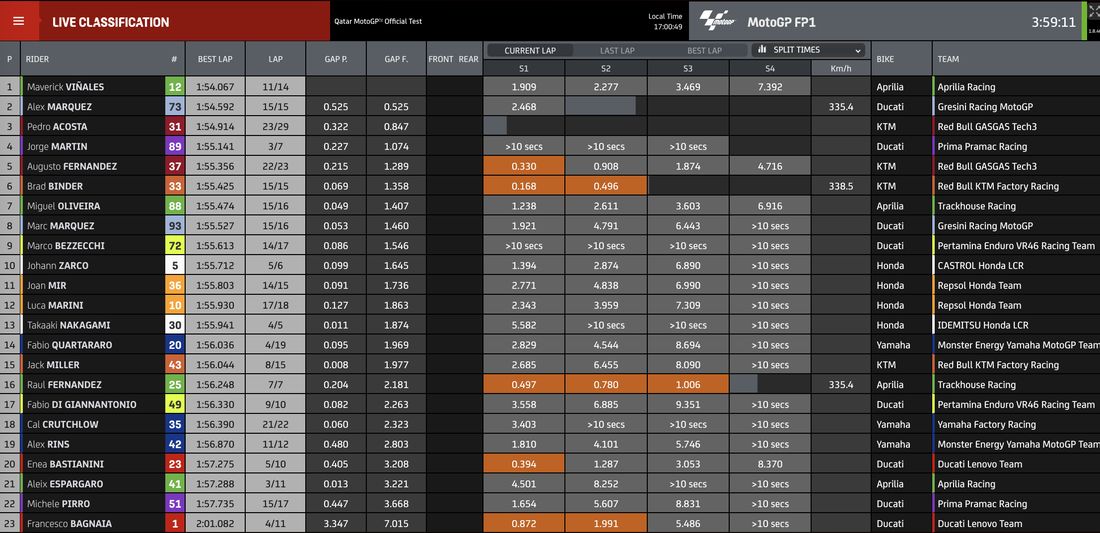Viewport: 1100px width, 533px height.
Task: Click gap value 7.015 for Bagnaia
Action: point(396,524)
